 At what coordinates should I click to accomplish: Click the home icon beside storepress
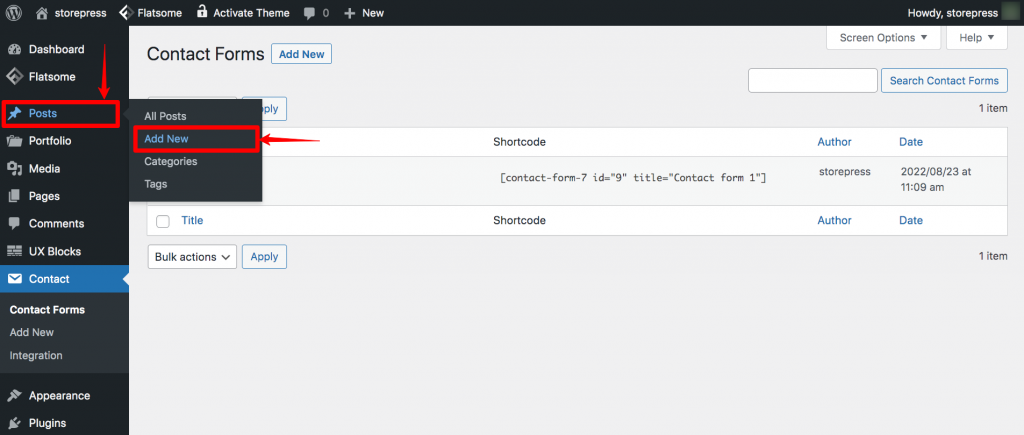(42, 12)
